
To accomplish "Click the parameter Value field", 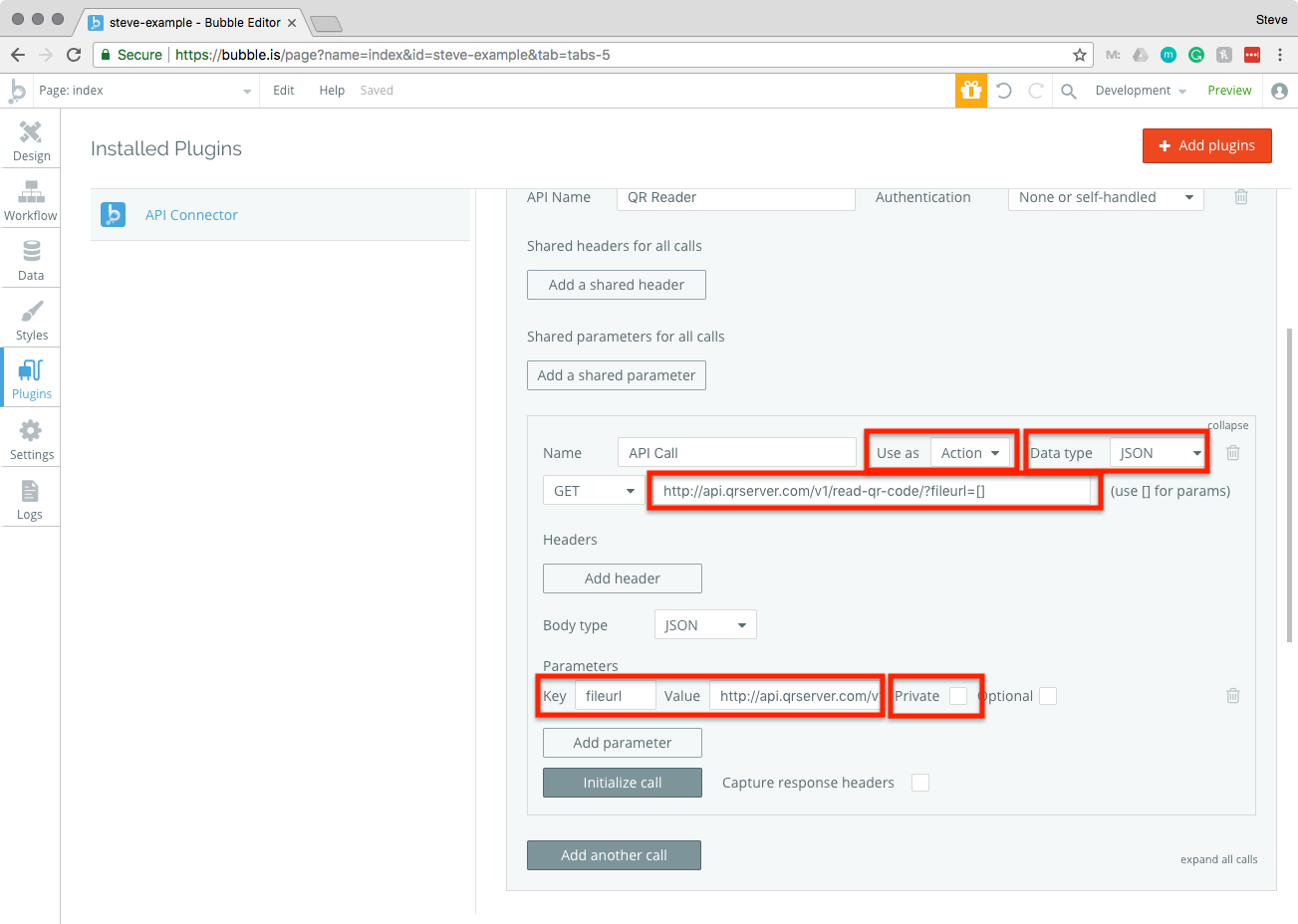I will [x=795, y=696].
